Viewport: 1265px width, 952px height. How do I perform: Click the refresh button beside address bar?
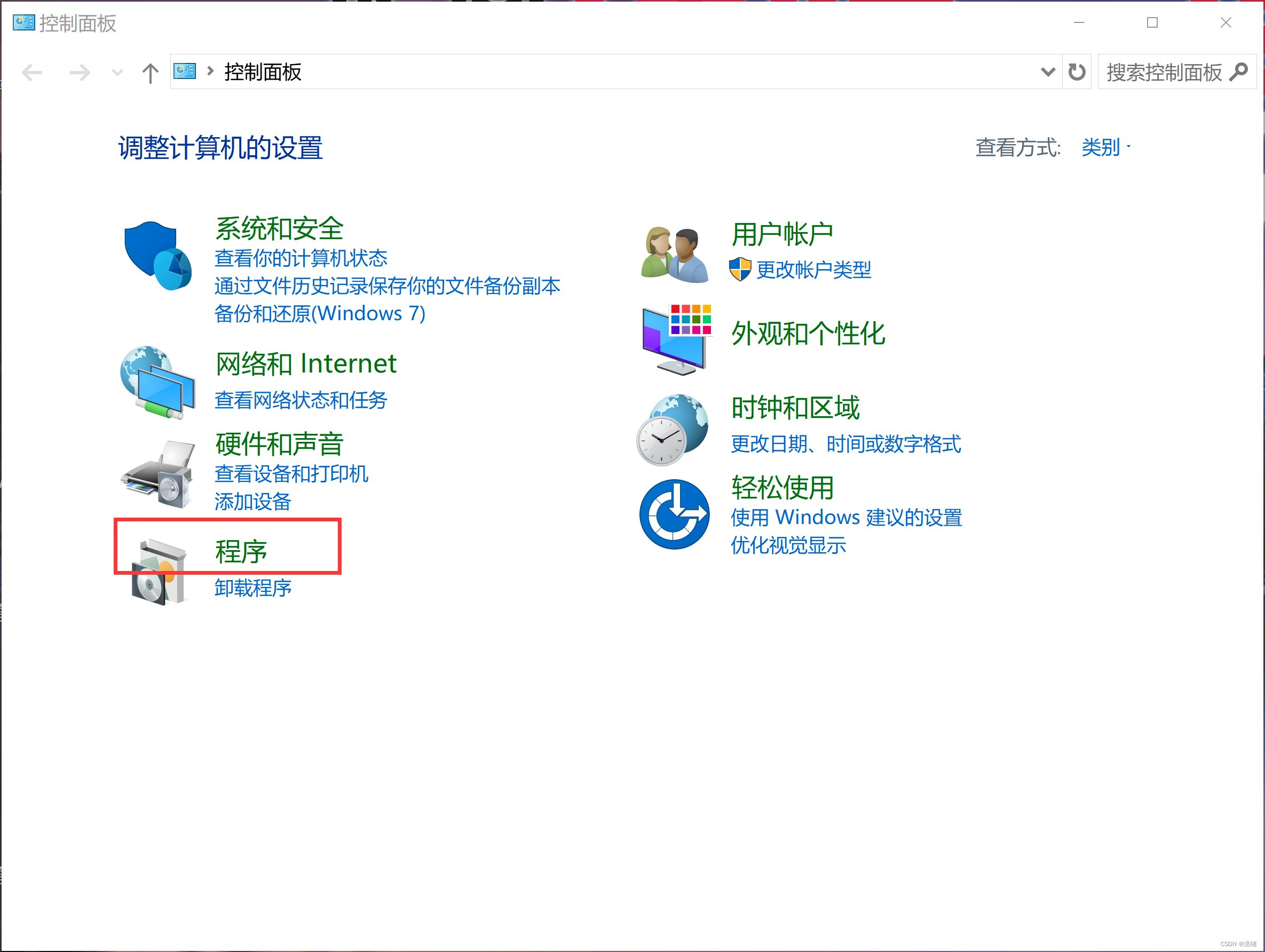[x=1076, y=72]
